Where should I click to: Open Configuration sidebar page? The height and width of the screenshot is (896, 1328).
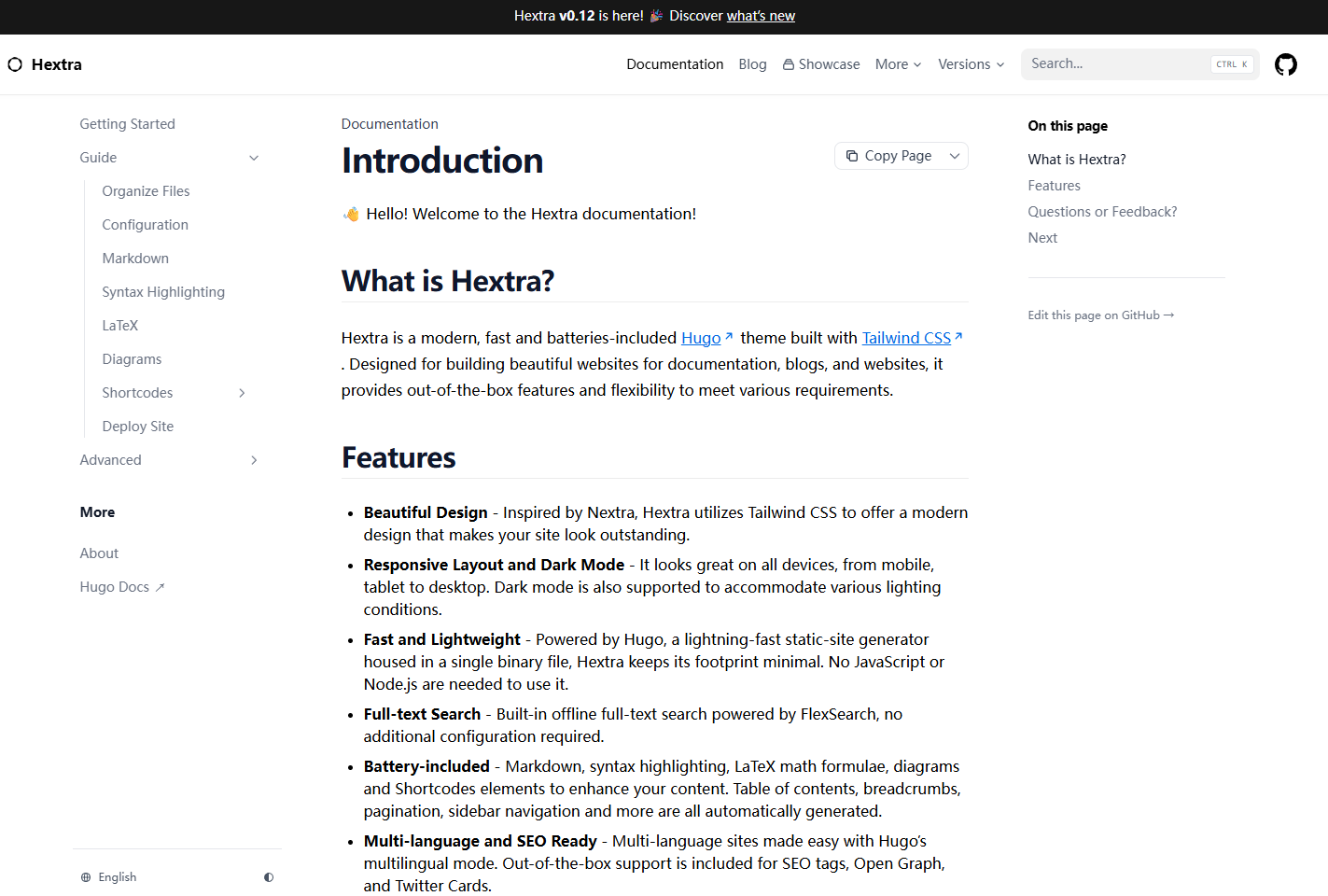tap(145, 225)
